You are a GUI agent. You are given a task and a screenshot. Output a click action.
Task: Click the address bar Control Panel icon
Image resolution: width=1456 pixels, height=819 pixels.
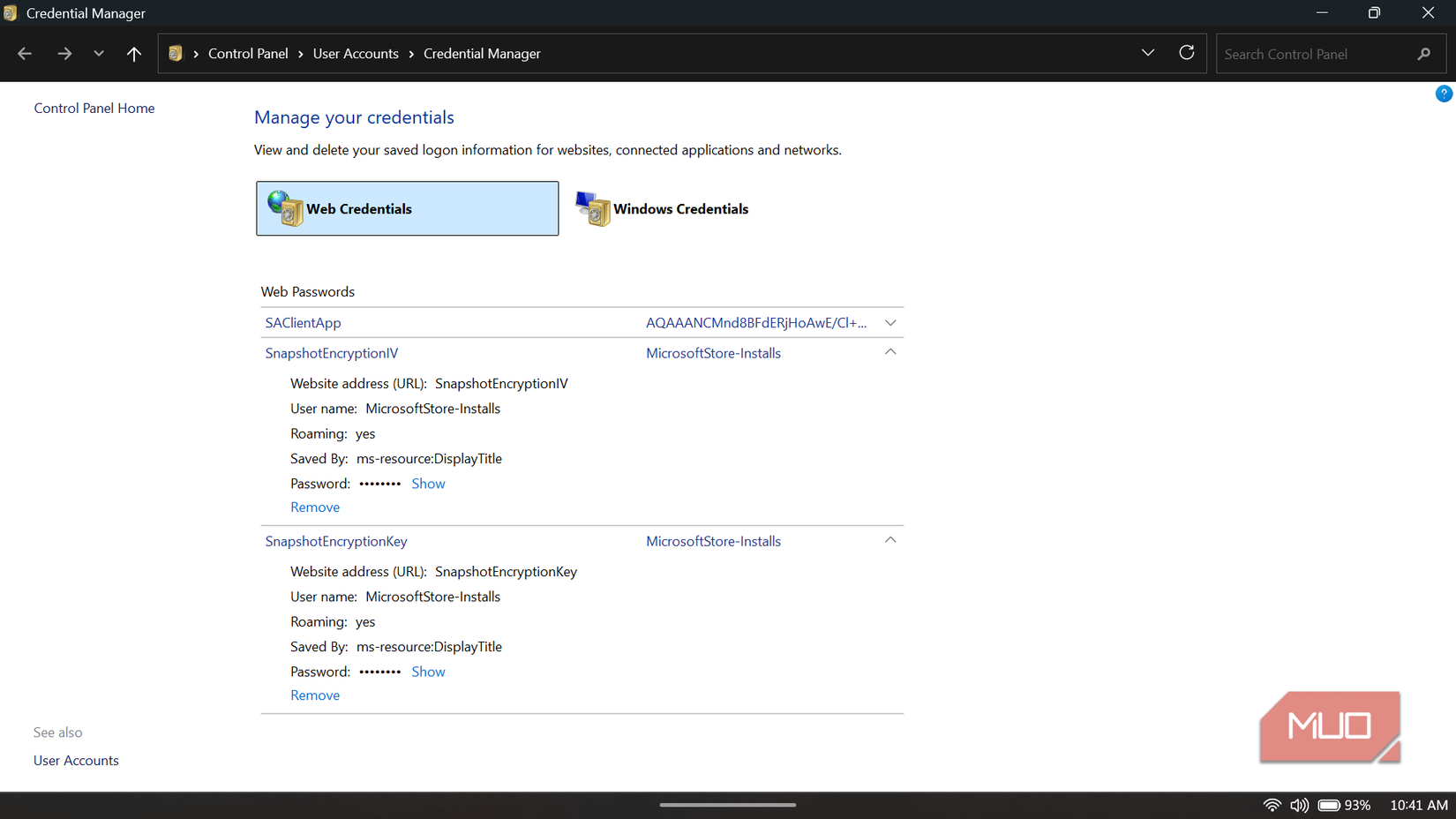[x=176, y=54]
